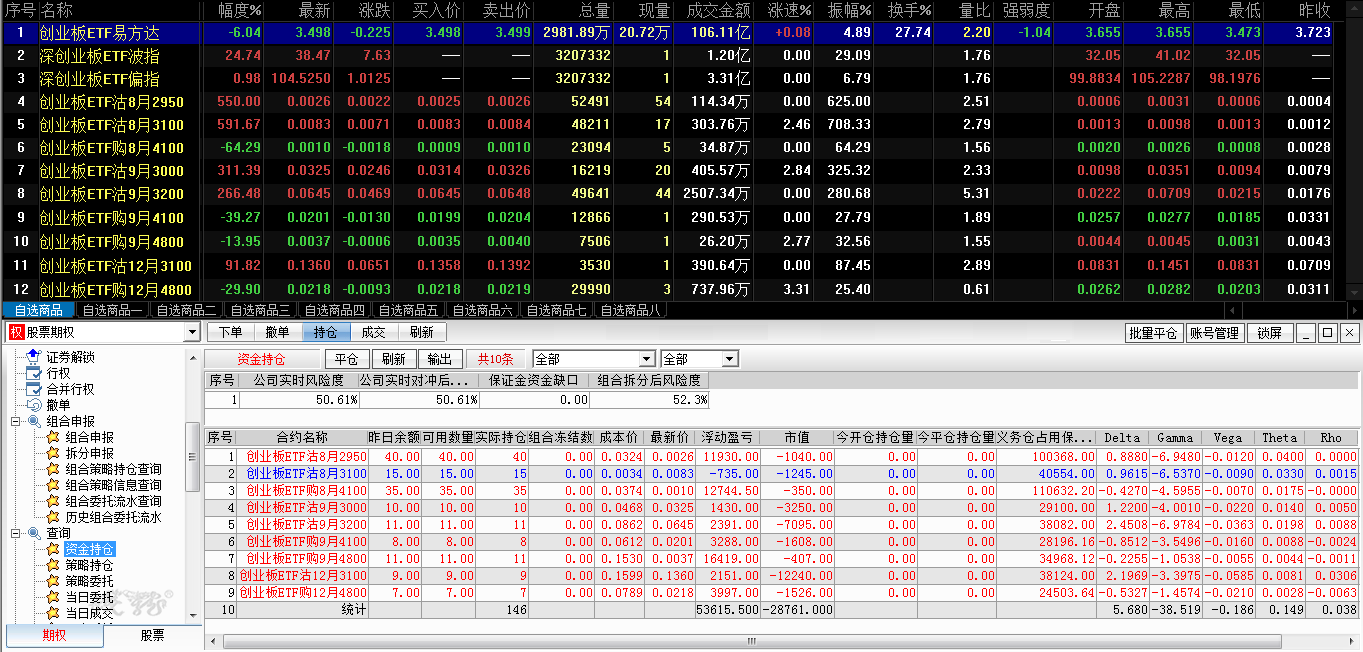The width and height of the screenshot is (1363, 652).
Task: Switch to 自选商品一 watchlist tab
Action: pyautogui.click(x=112, y=310)
